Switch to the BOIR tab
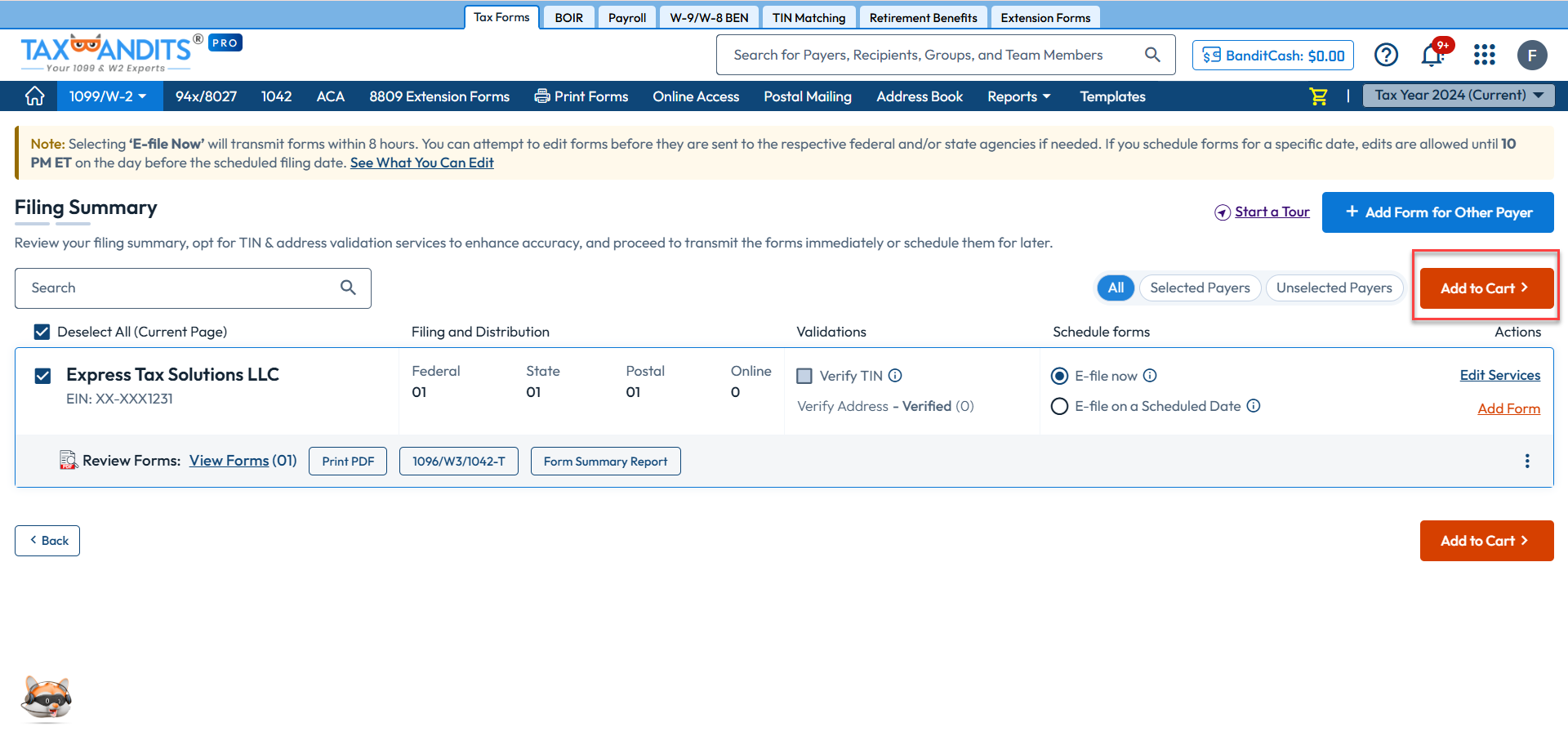 point(569,17)
